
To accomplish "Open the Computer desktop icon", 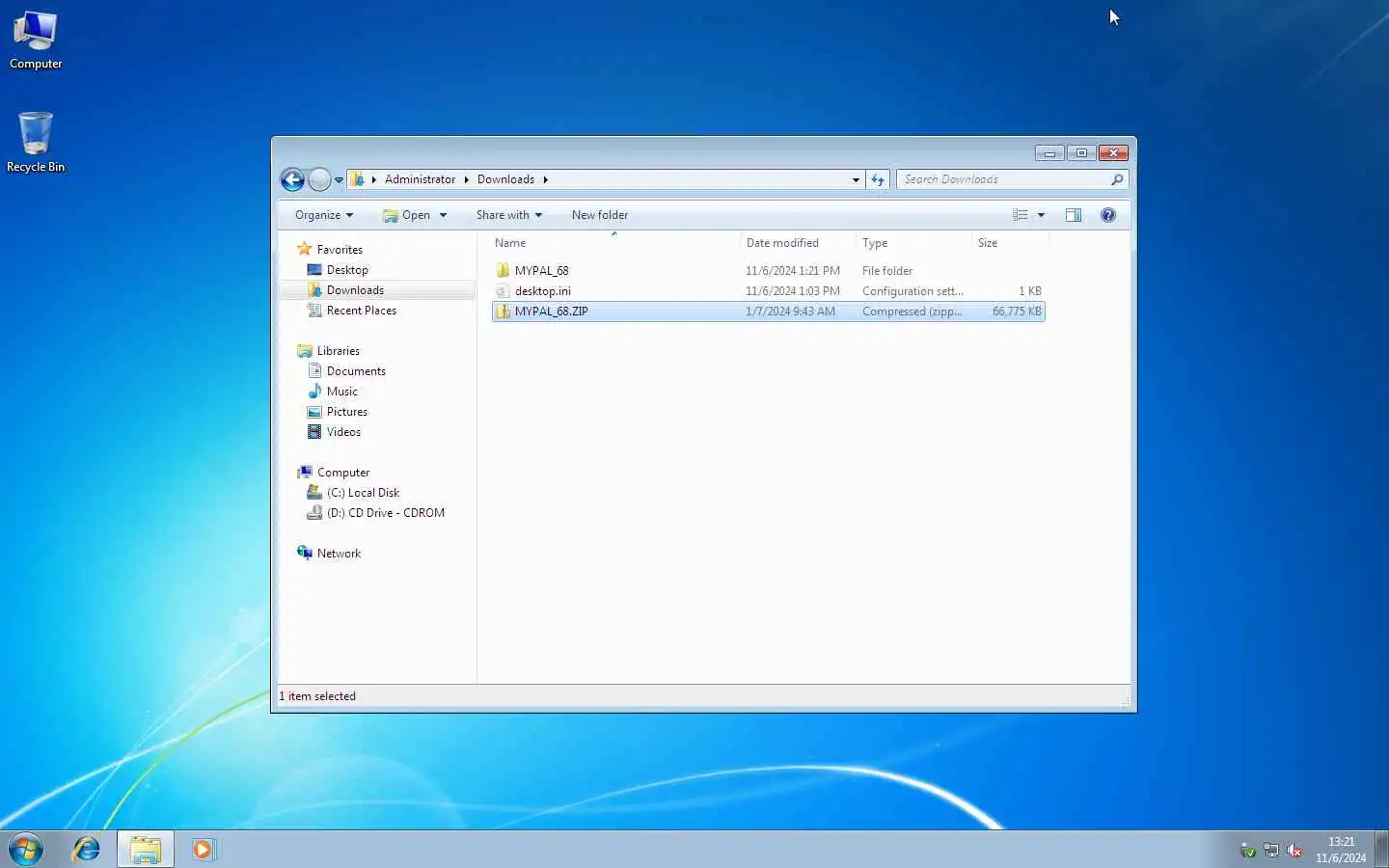I will tap(36, 41).
